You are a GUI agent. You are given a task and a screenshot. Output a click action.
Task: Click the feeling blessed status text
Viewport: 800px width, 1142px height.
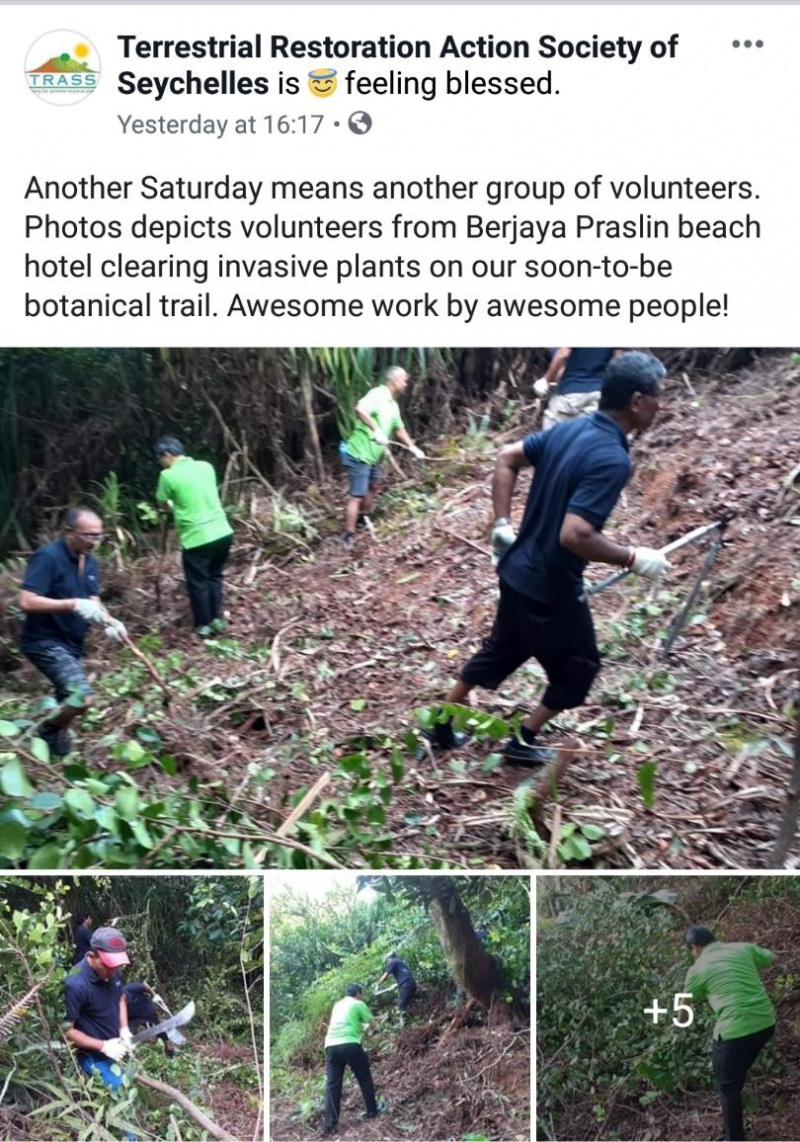click(x=452, y=84)
